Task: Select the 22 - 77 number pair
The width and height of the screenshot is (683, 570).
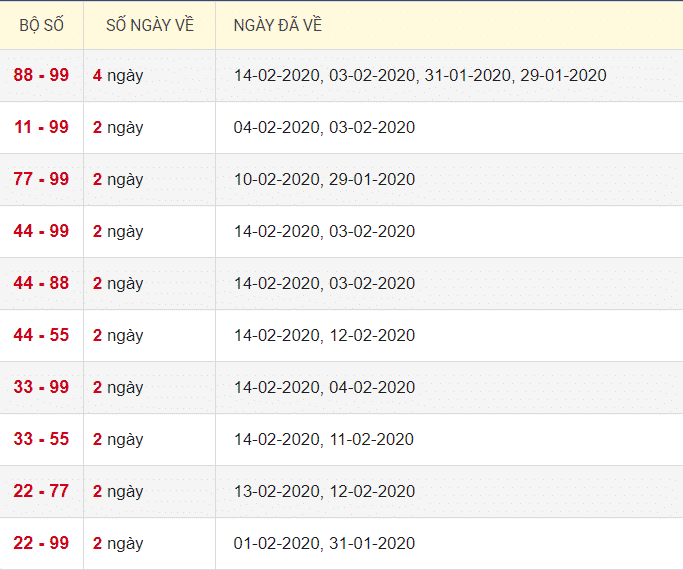Action: click(41, 491)
